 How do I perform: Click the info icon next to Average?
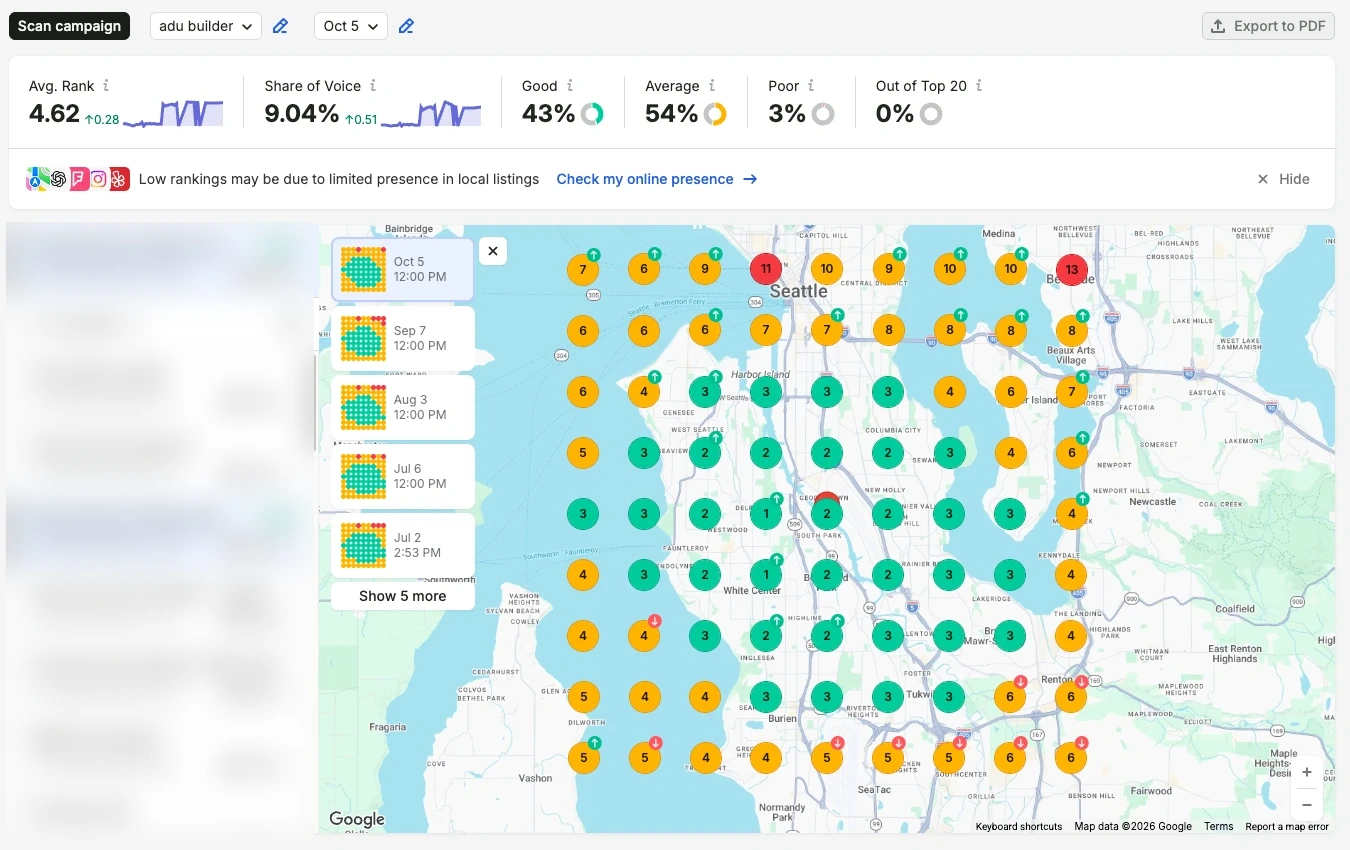[712, 86]
